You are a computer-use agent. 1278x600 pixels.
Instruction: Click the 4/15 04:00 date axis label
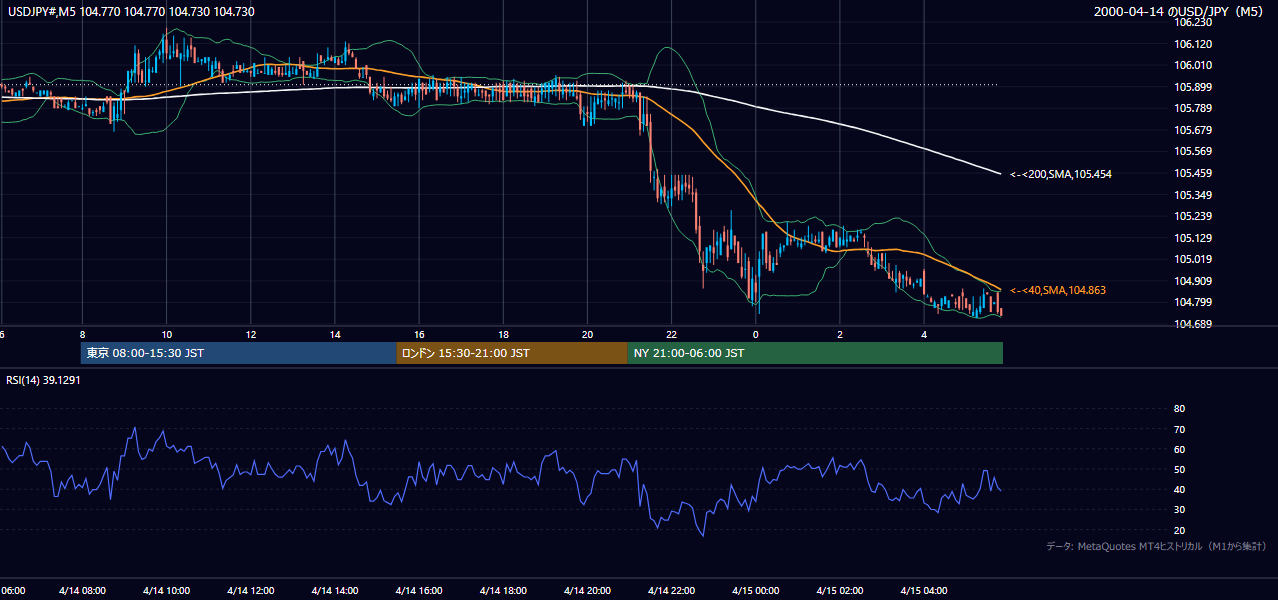click(x=924, y=590)
